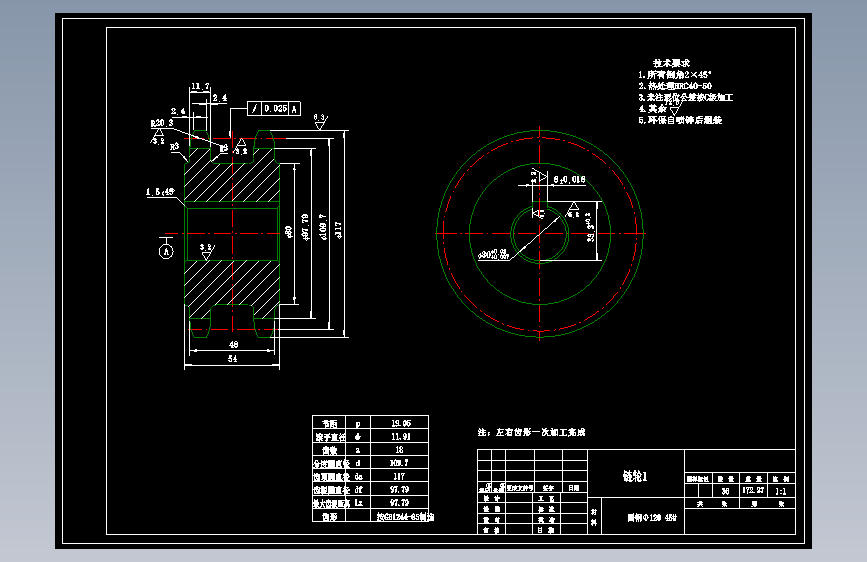Click the GB1244-85 tooth form cell
This screenshot has width=867, height=562.
(x=405, y=517)
